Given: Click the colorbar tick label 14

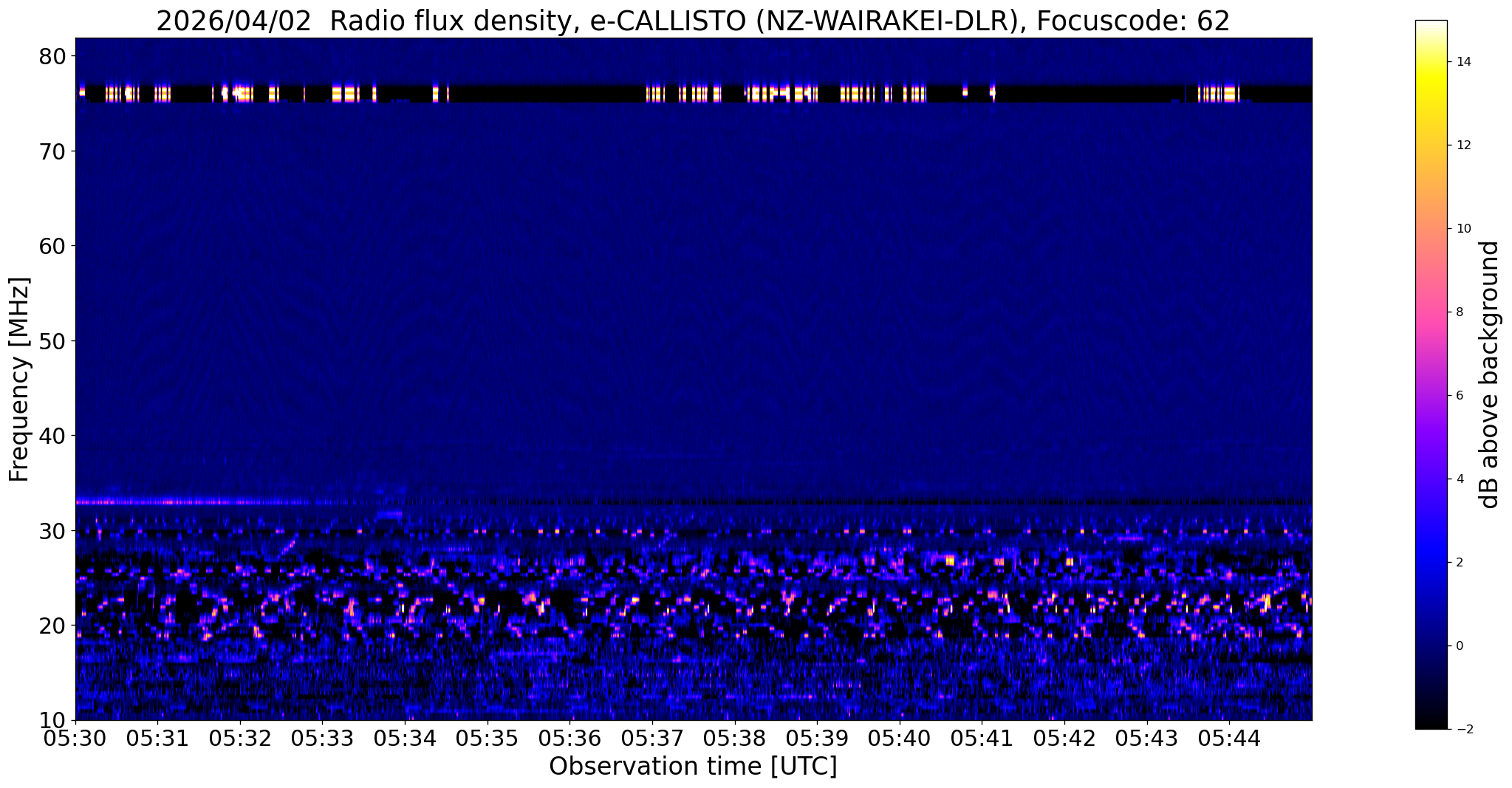Looking at the screenshot, I should coord(1463,62).
